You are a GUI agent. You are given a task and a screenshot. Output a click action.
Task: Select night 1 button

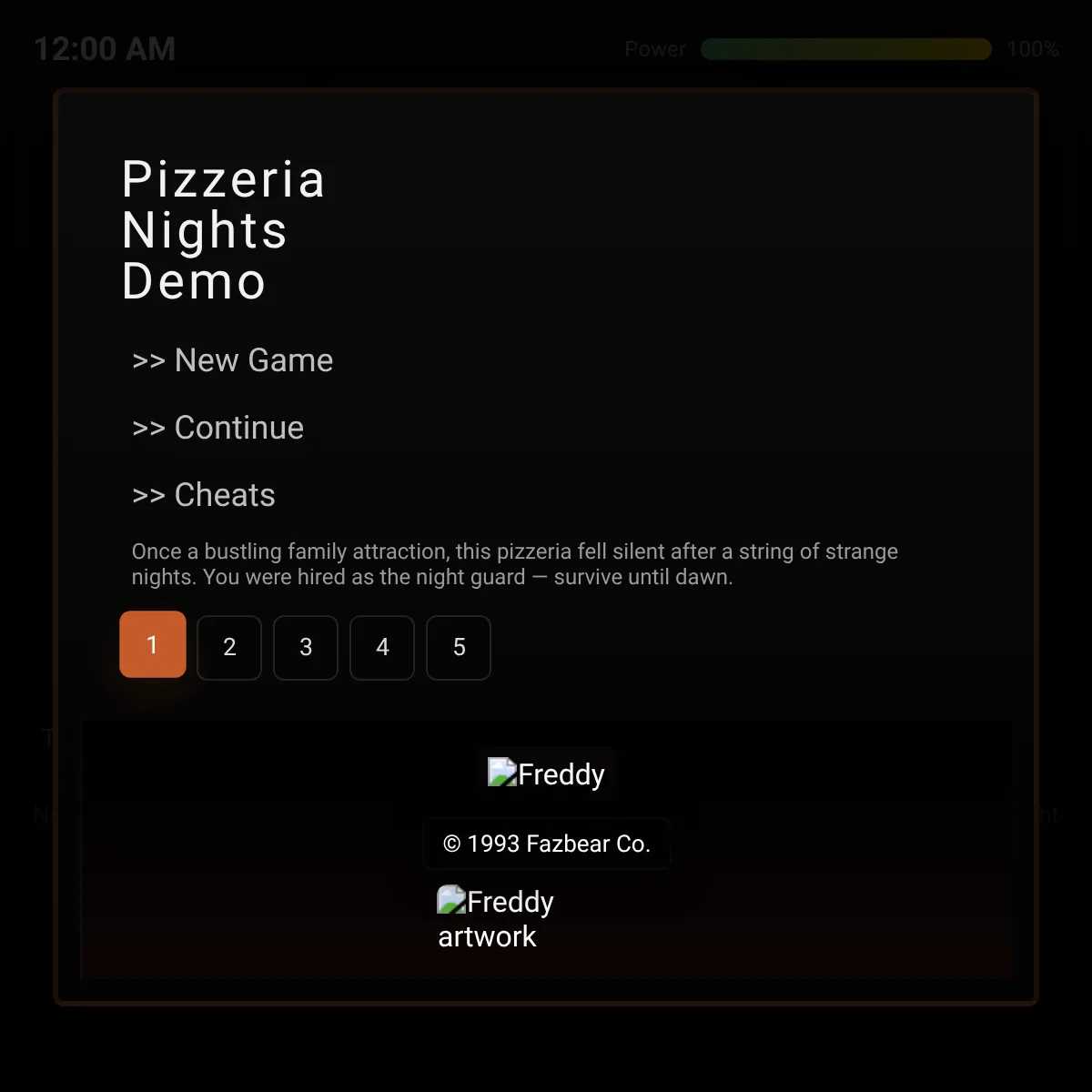tap(153, 644)
